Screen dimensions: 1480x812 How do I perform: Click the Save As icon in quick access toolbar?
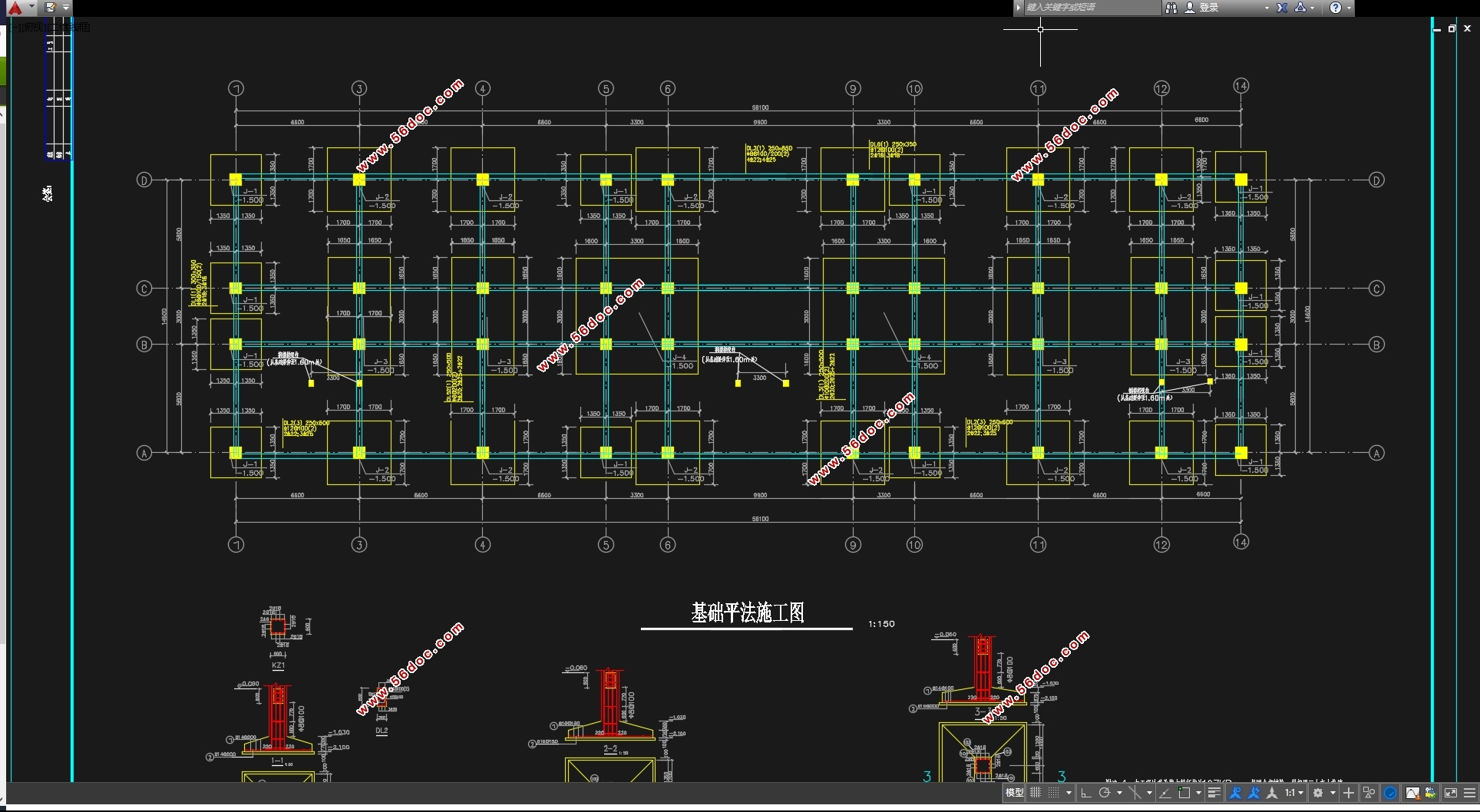(51, 8)
